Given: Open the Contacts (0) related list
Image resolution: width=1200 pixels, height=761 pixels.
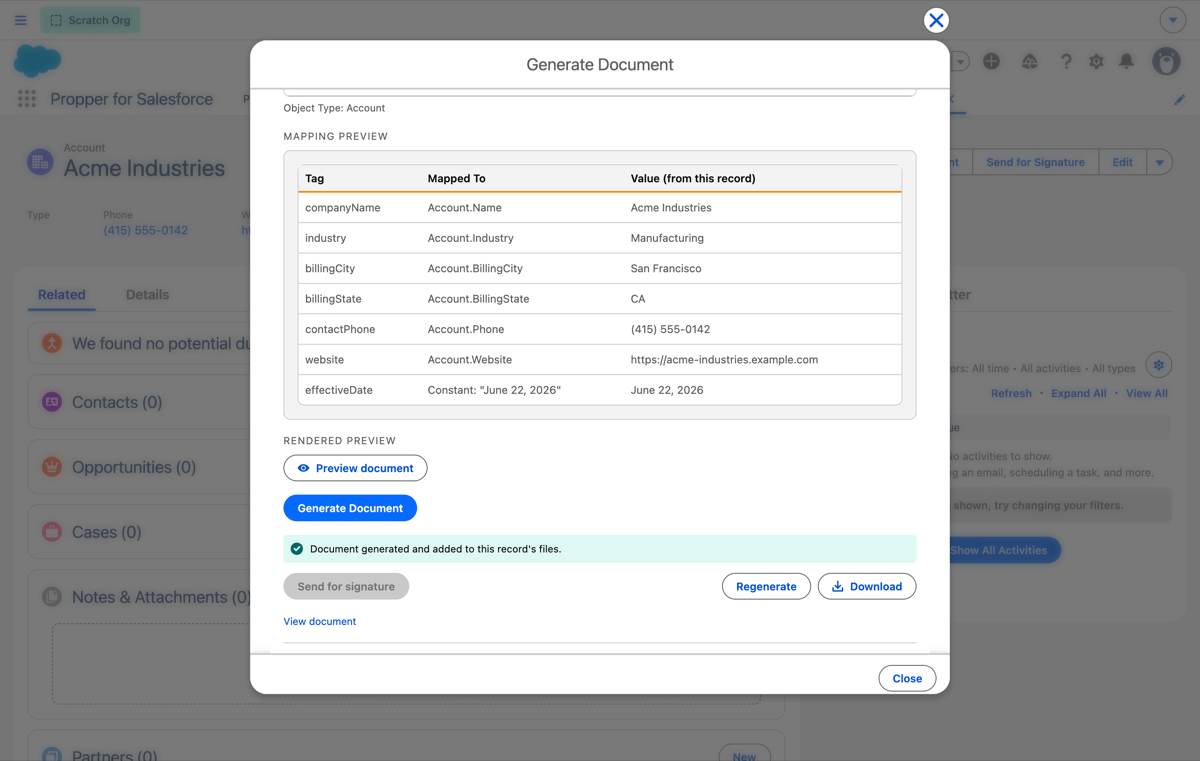Looking at the screenshot, I should 117,402.
